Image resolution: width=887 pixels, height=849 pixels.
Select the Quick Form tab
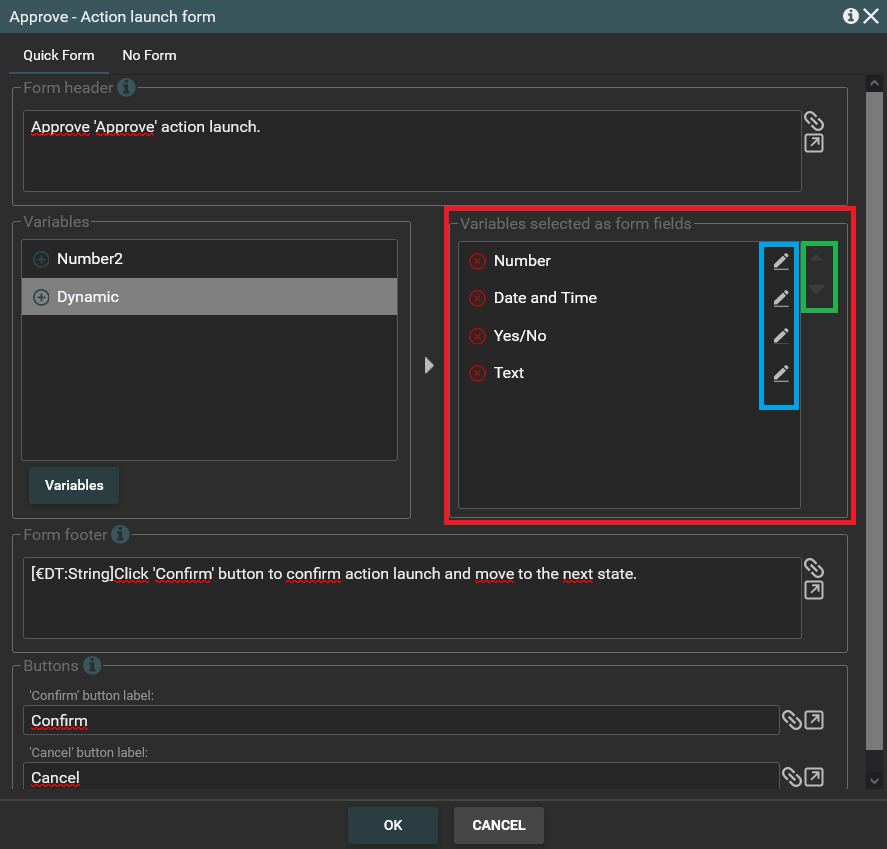click(59, 55)
